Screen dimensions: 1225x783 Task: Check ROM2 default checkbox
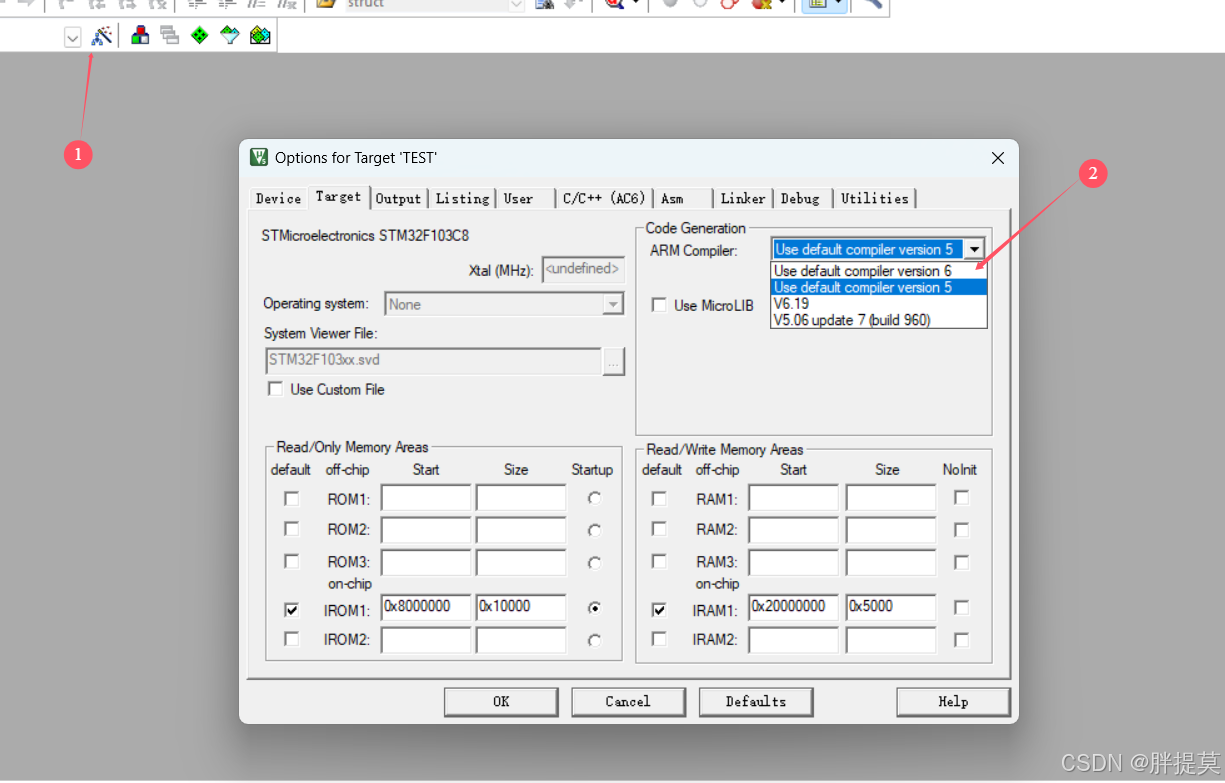(x=291, y=529)
